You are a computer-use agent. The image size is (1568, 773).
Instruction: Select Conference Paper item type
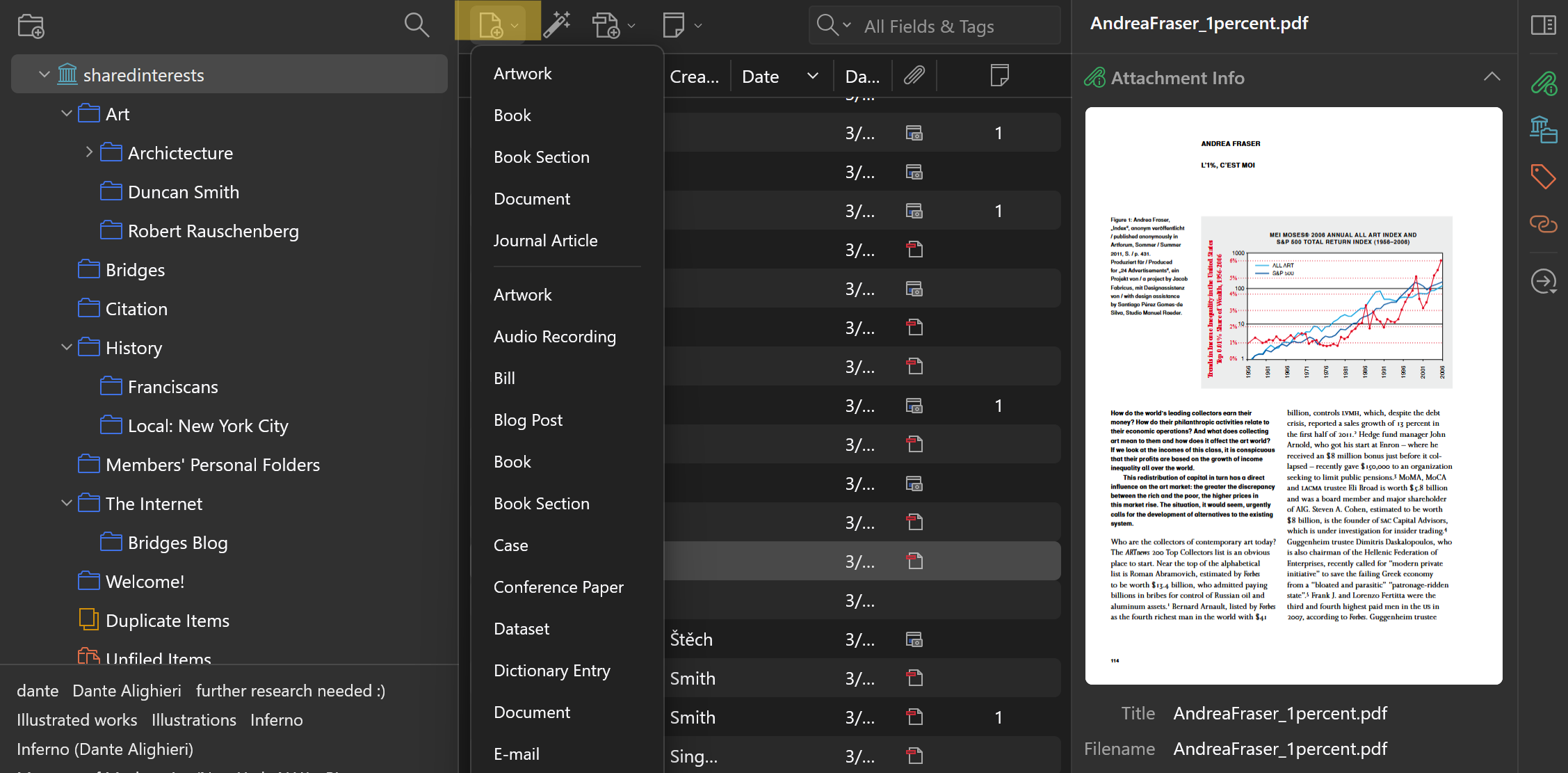(x=558, y=587)
